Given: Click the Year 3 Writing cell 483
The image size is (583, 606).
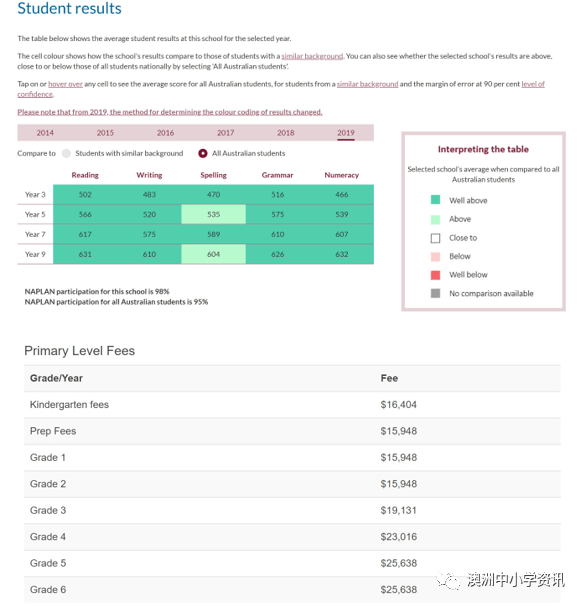Looking at the screenshot, I should click(x=149, y=194).
